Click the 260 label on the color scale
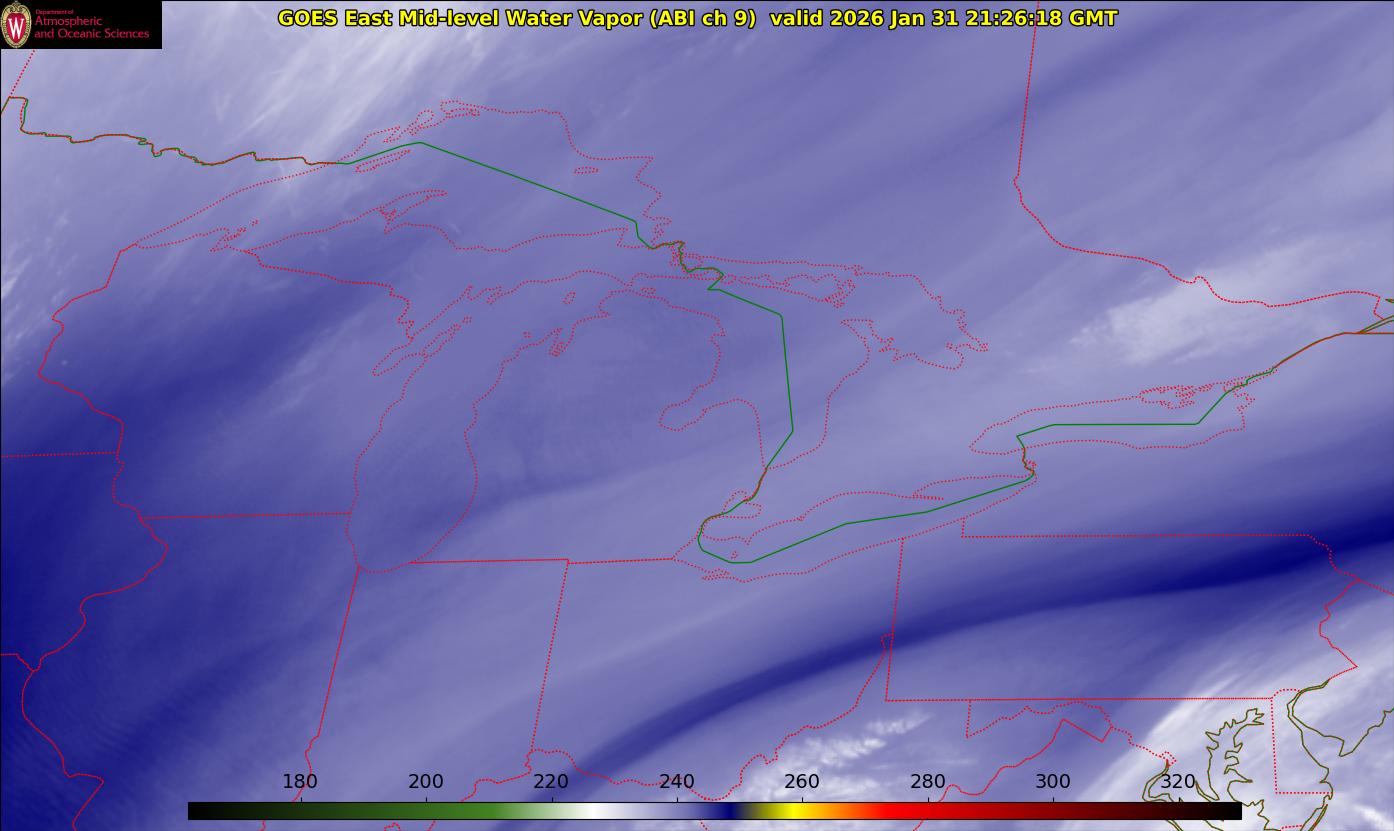 tap(802, 782)
